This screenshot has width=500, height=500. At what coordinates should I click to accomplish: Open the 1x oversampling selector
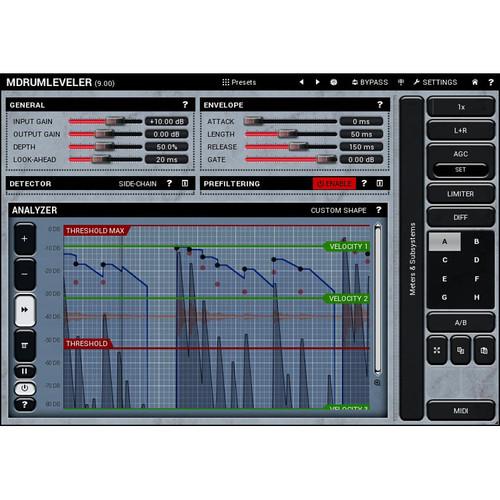coord(461,107)
